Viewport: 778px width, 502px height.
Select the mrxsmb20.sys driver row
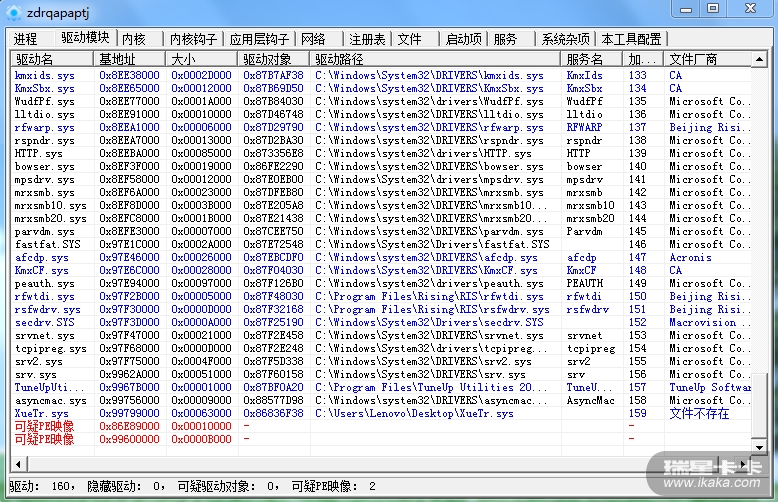pyautogui.click(x=381, y=218)
